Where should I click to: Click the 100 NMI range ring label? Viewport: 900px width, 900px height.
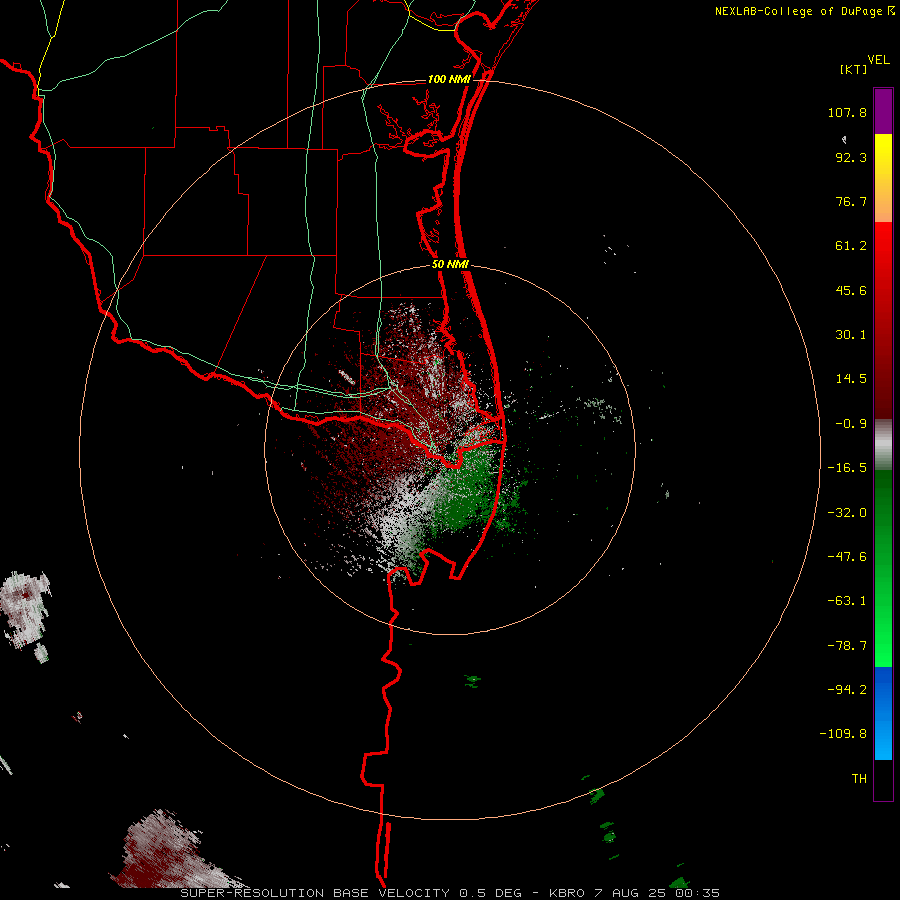click(449, 79)
